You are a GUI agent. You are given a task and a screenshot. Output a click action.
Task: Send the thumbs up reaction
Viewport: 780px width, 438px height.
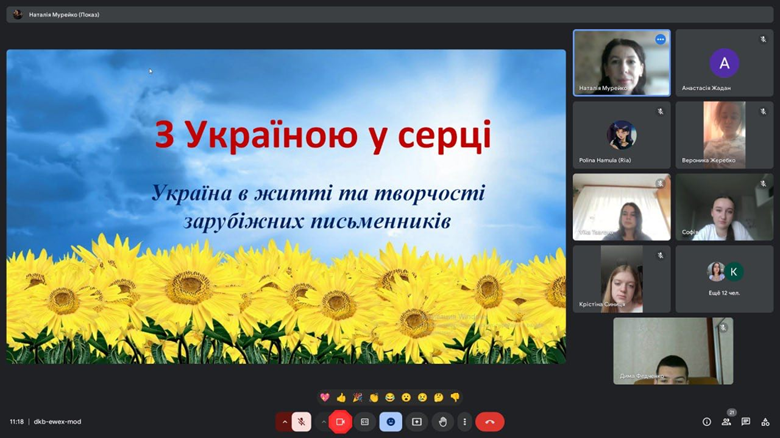point(341,397)
